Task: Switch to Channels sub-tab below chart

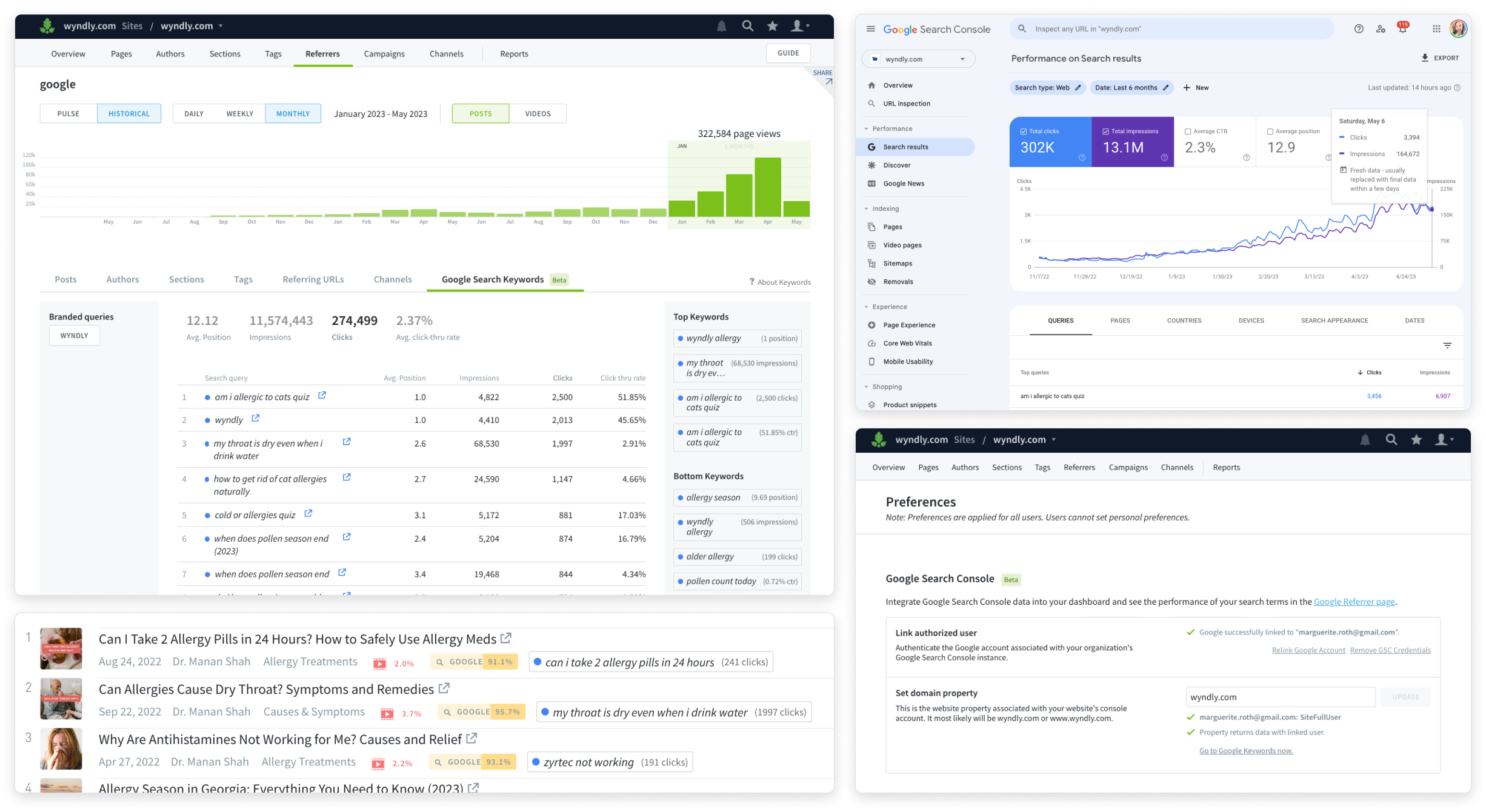Action: click(x=393, y=279)
